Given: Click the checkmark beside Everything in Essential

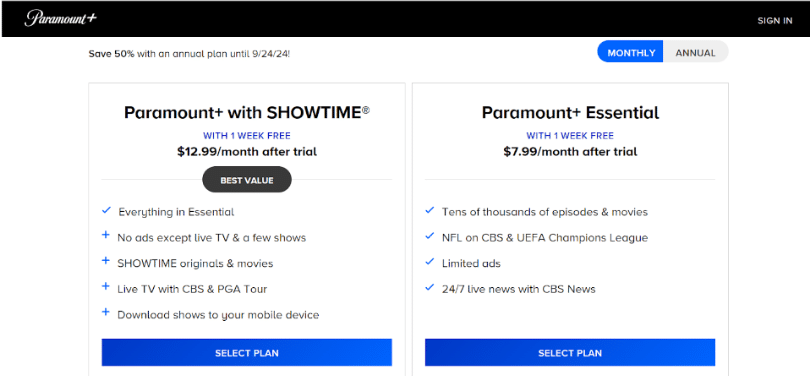Looking at the screenshot, I should (x=106, y=210).
